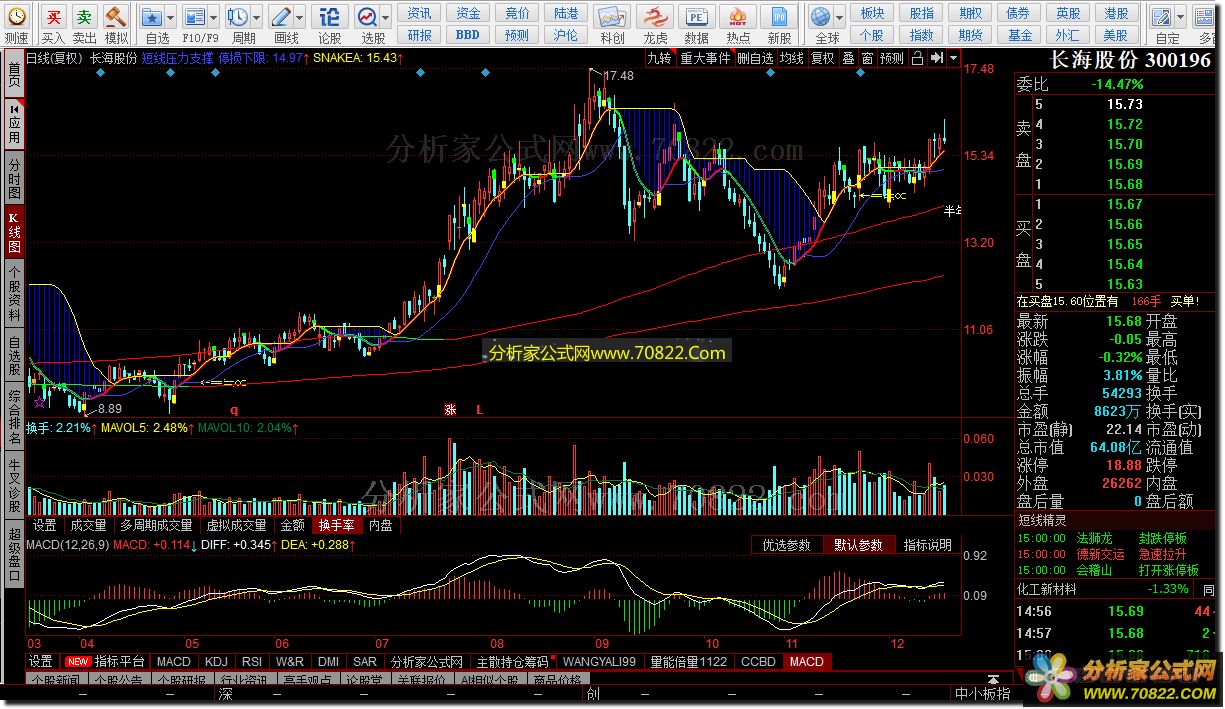Open the 选股 stock picker icon

pyautogui.click(x=368, y=17)
